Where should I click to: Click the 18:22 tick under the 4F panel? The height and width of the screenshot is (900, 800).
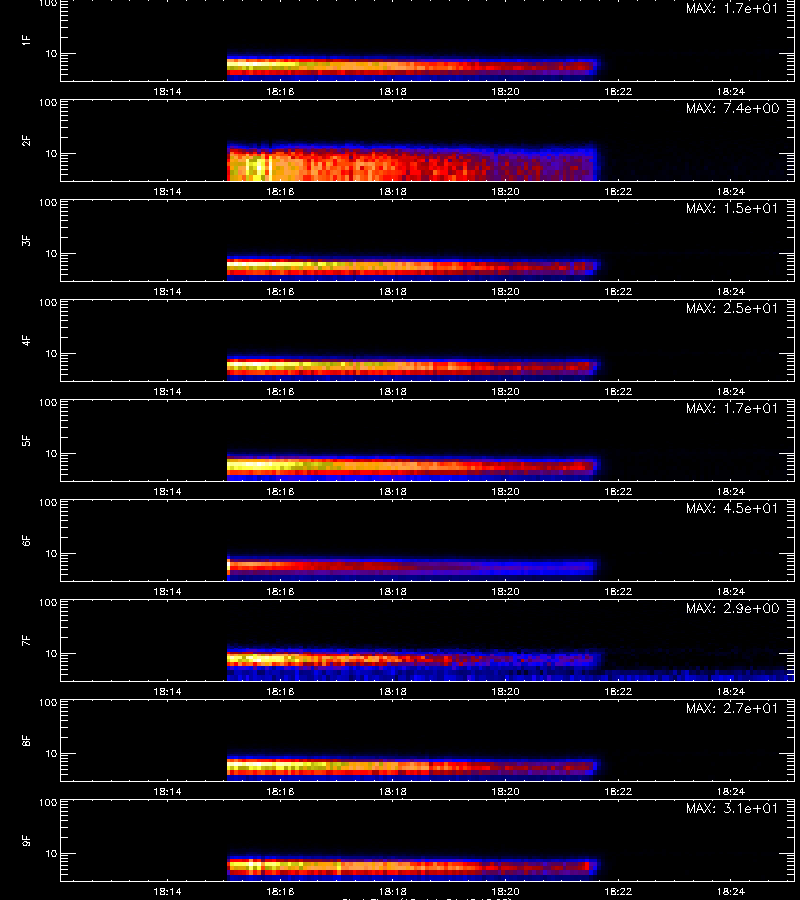point(618,391)
